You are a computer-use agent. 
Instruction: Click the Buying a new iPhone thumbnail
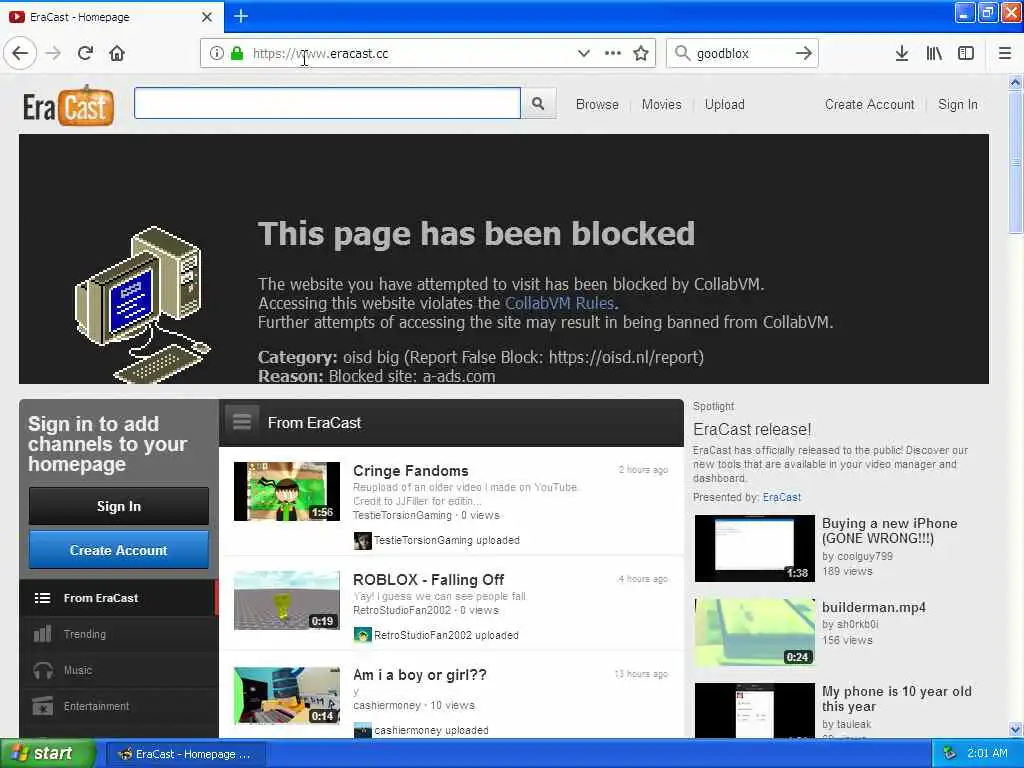click(754, 548)
